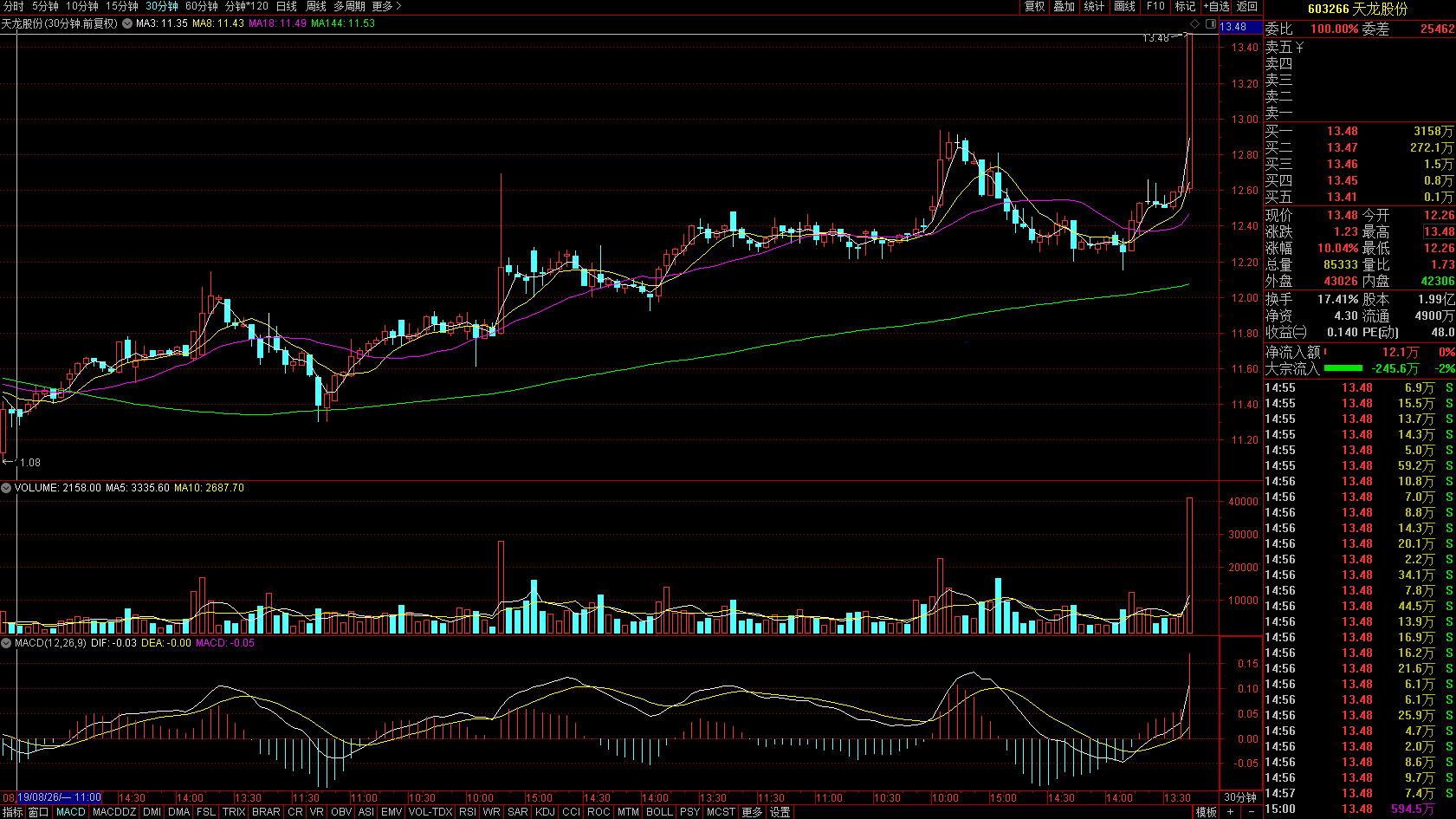Image resolution: width=1456 pixels, height=819 pixels.
Task: Click the 统计 statistics button
Action: tap(1094, 6)
